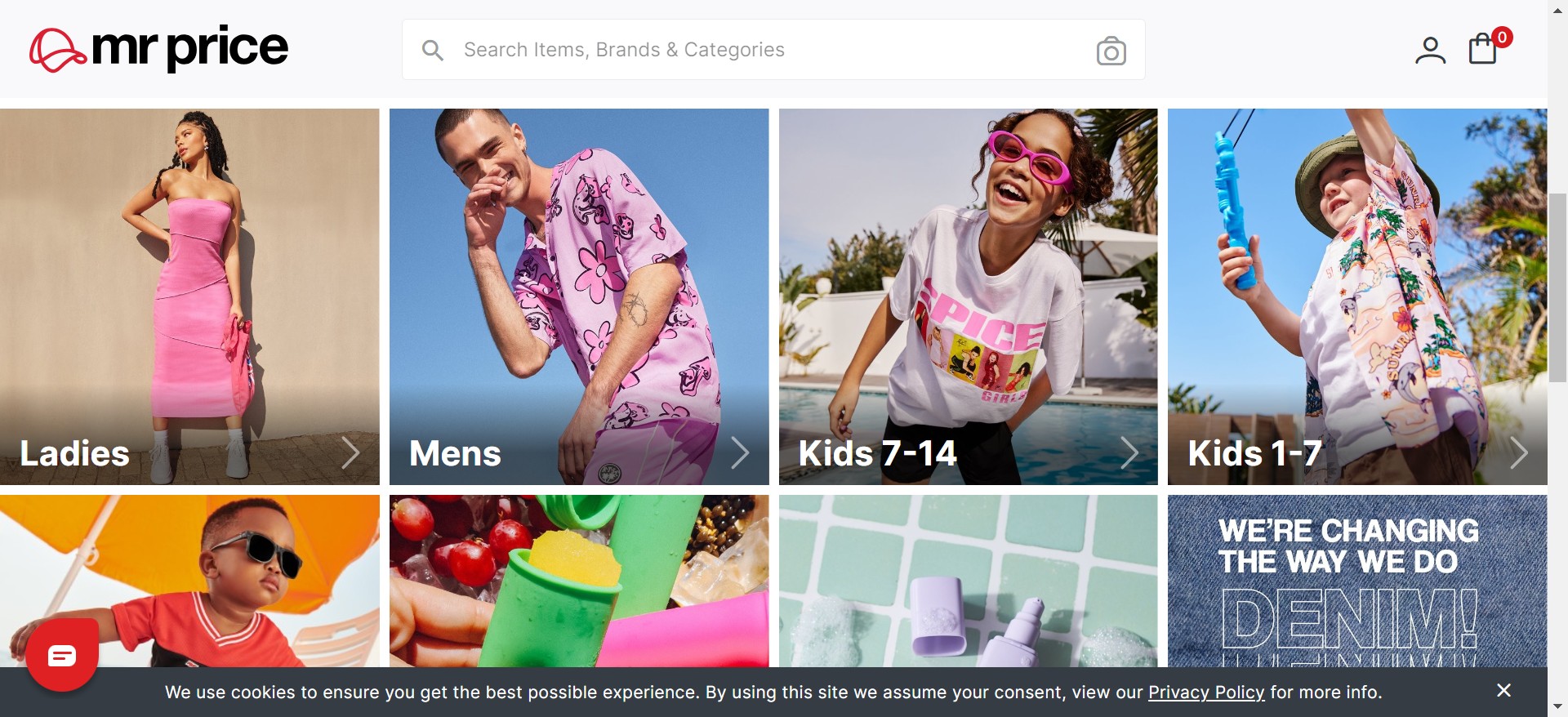Open the red chat bubble widget
This screenshot has width=1568, height=717.
[x=62, y=655]
